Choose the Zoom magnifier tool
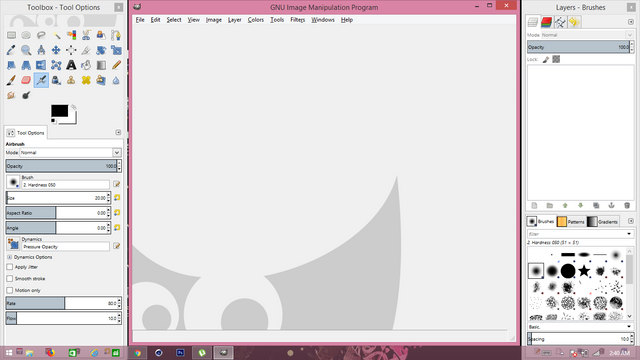 (x=26, y=50)
